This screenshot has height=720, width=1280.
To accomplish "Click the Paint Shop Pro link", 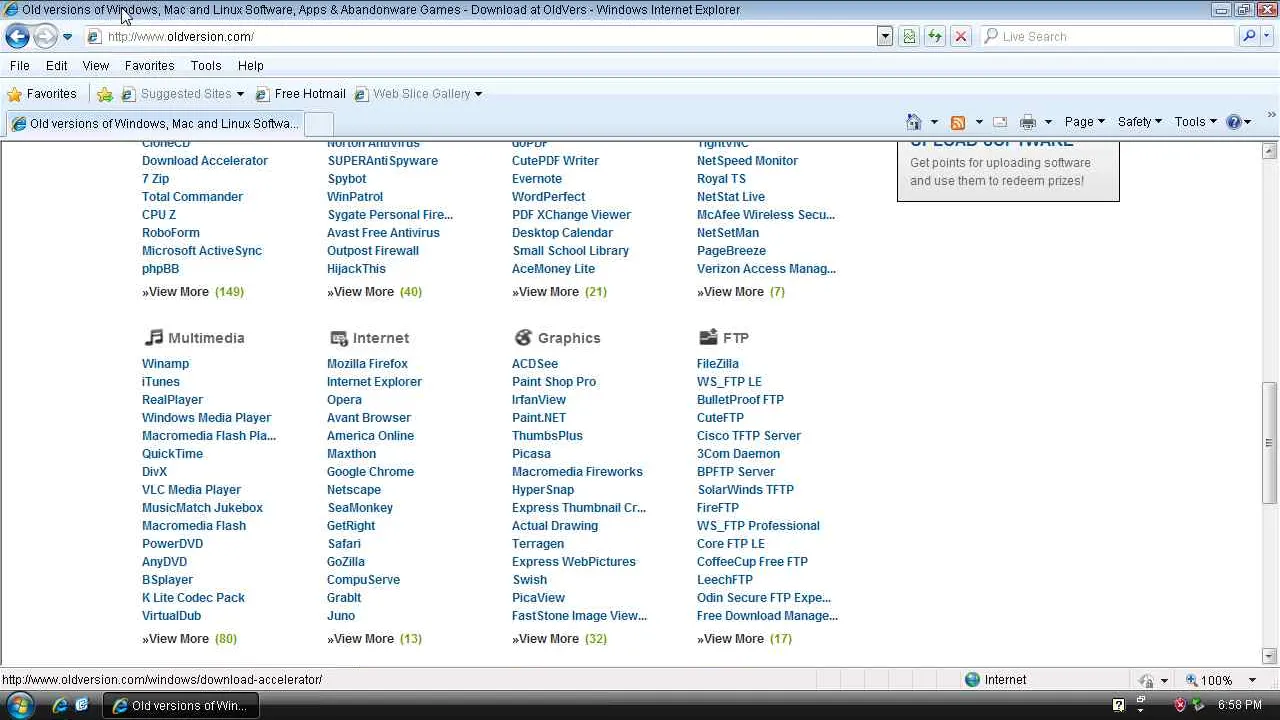I will 554,382.
